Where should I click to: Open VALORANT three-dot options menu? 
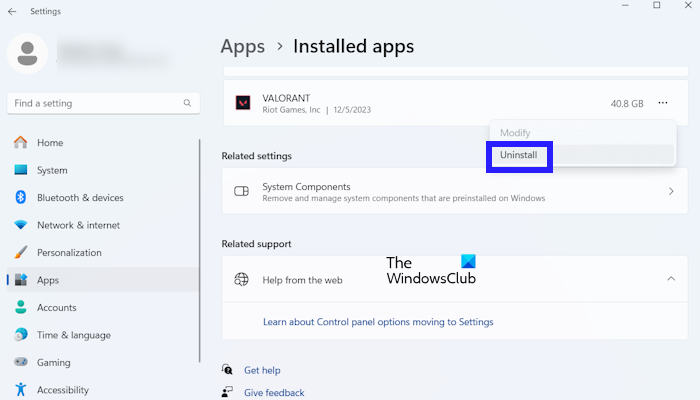[662, 103]
